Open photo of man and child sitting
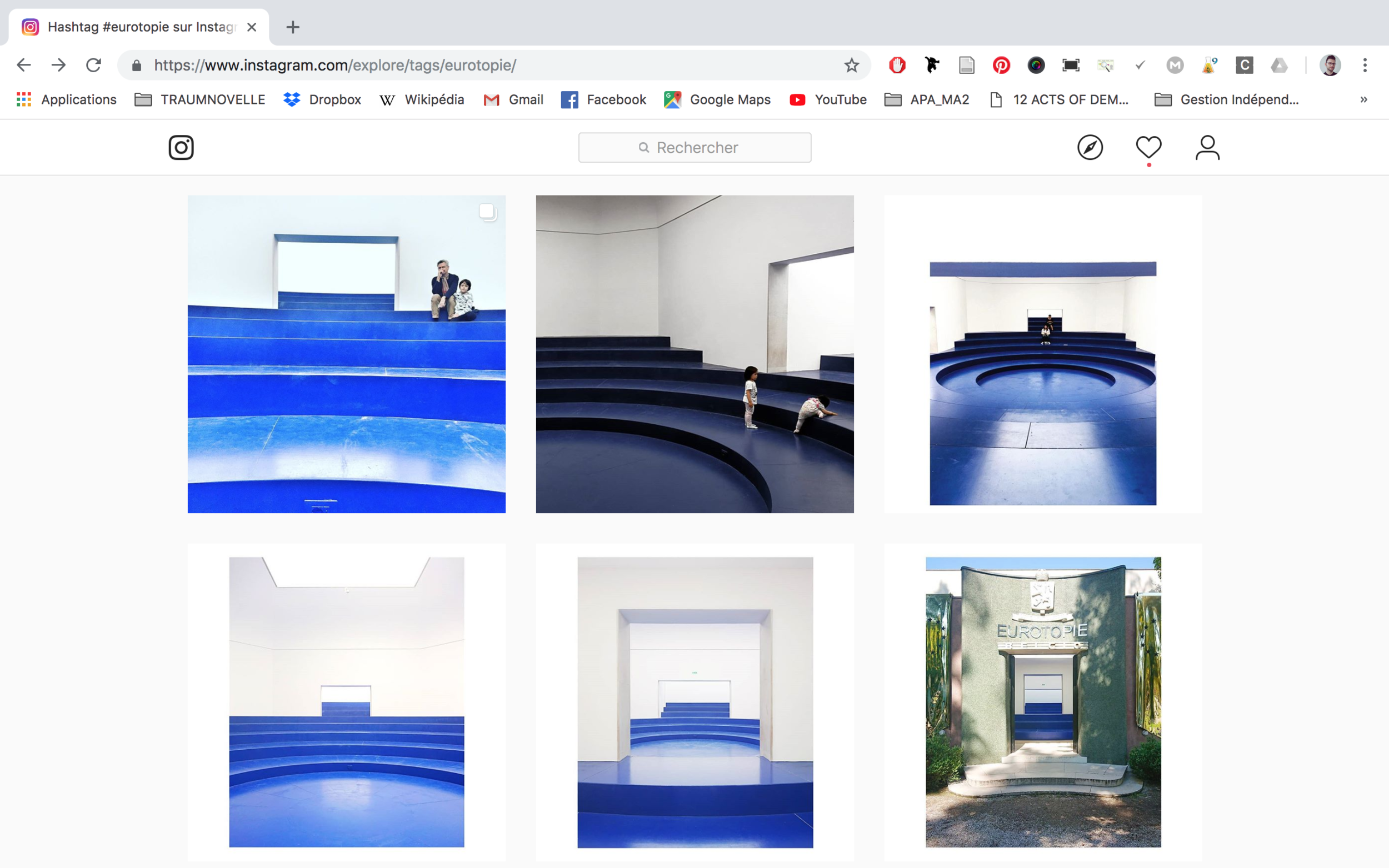 pos(346,354)
